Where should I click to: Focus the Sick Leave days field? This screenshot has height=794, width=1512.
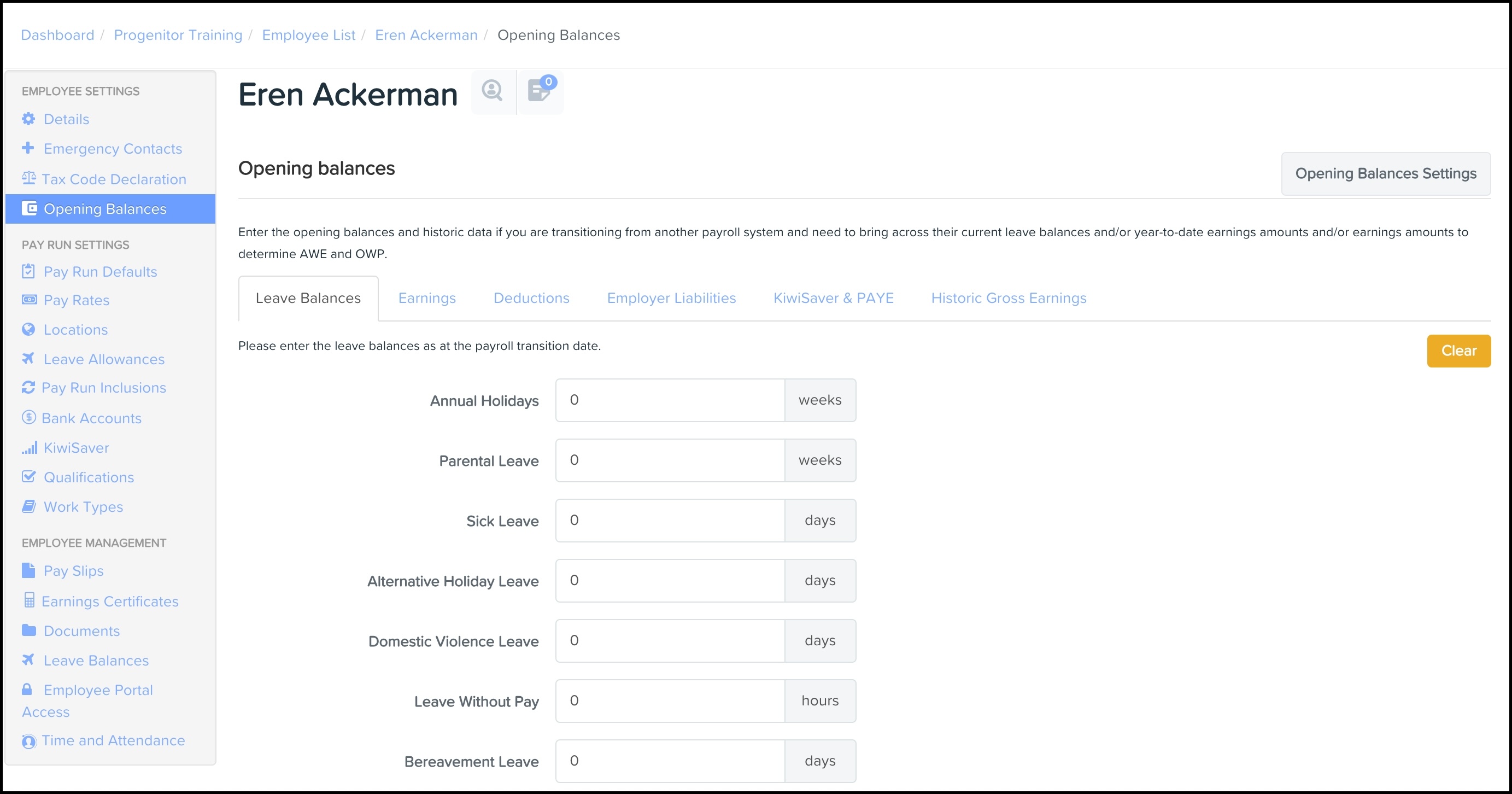[670, 521]
